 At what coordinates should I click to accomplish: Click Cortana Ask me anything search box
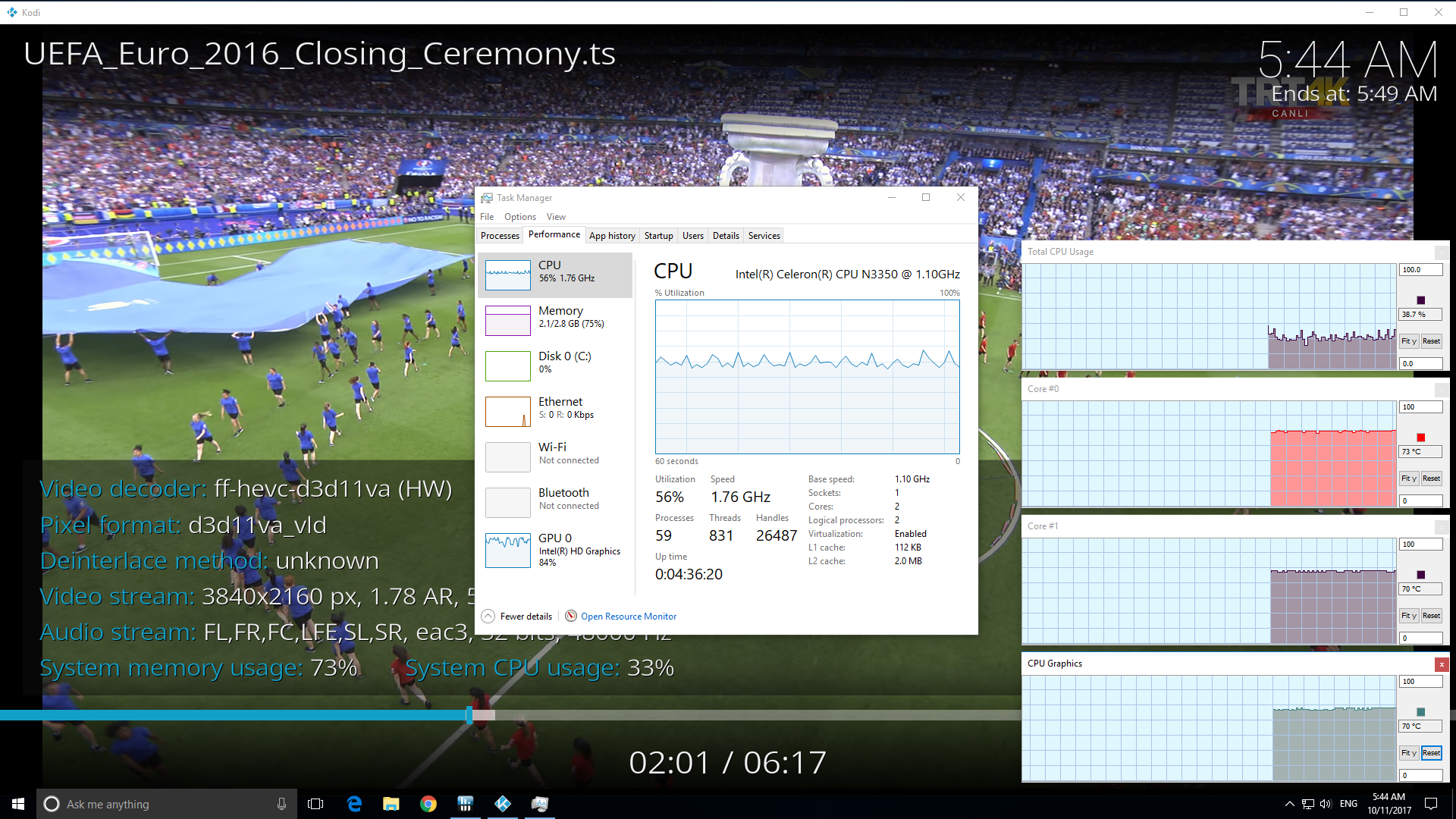165,804
